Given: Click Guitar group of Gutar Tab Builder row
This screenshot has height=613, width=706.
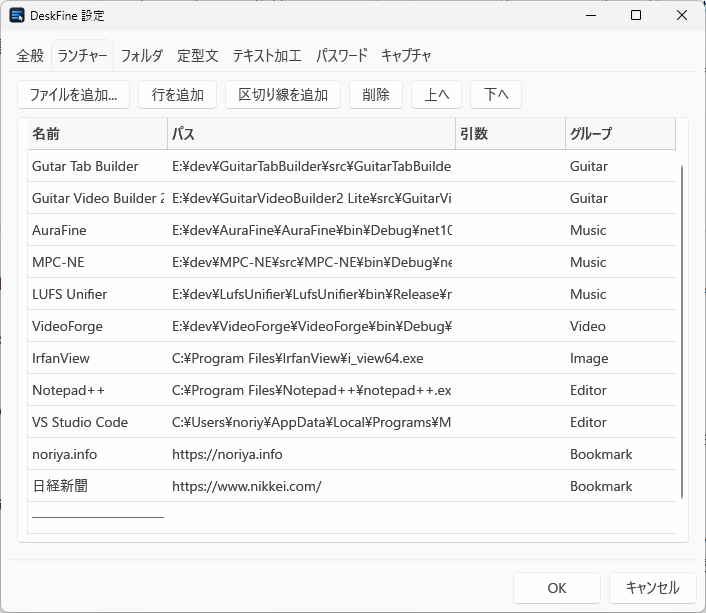Looking at the screenshot, I should click(x=620, y=166).
